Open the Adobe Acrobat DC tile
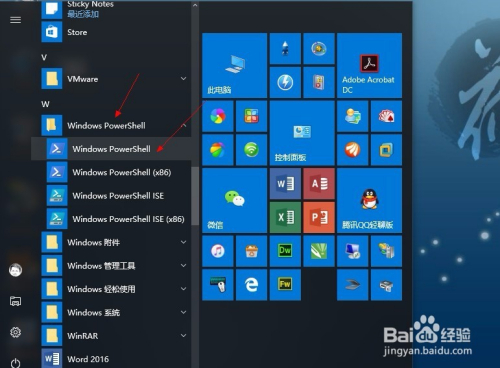Screen dimensions: 500x368 369,65
